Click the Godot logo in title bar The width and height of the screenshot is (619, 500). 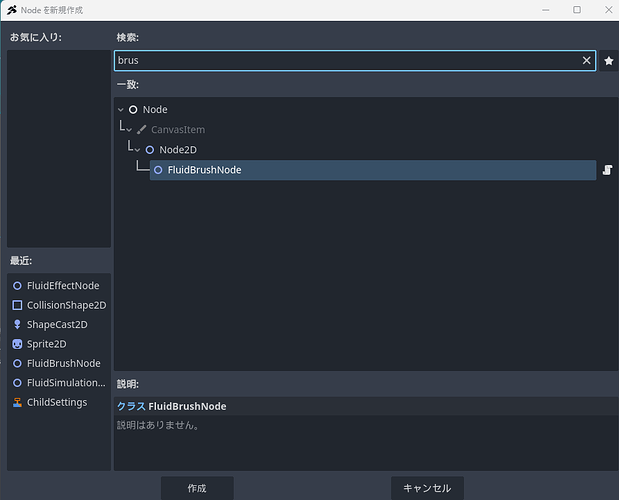coord(12,10)
